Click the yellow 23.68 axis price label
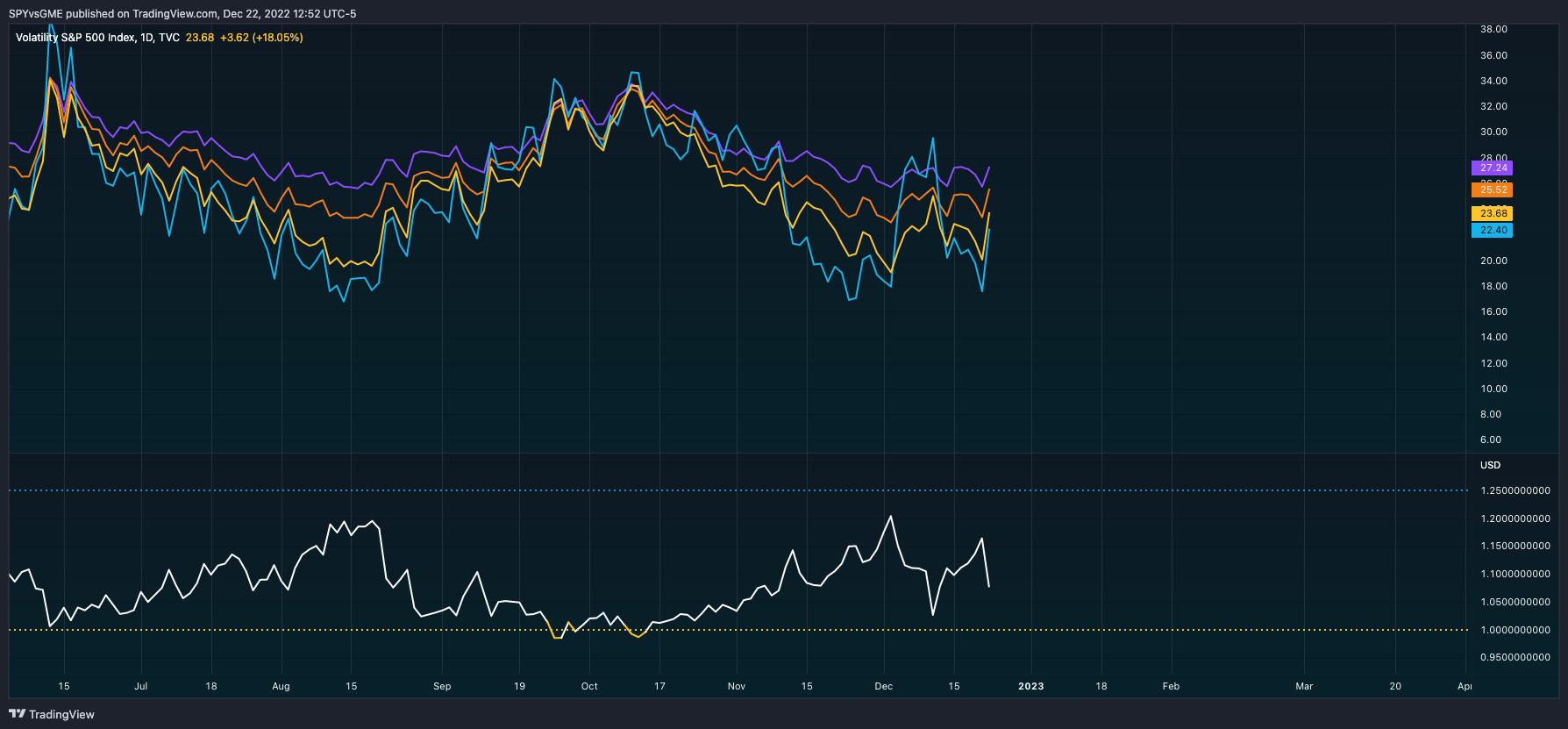Screen dimensions: 1568x729 tap(1492, 213)
